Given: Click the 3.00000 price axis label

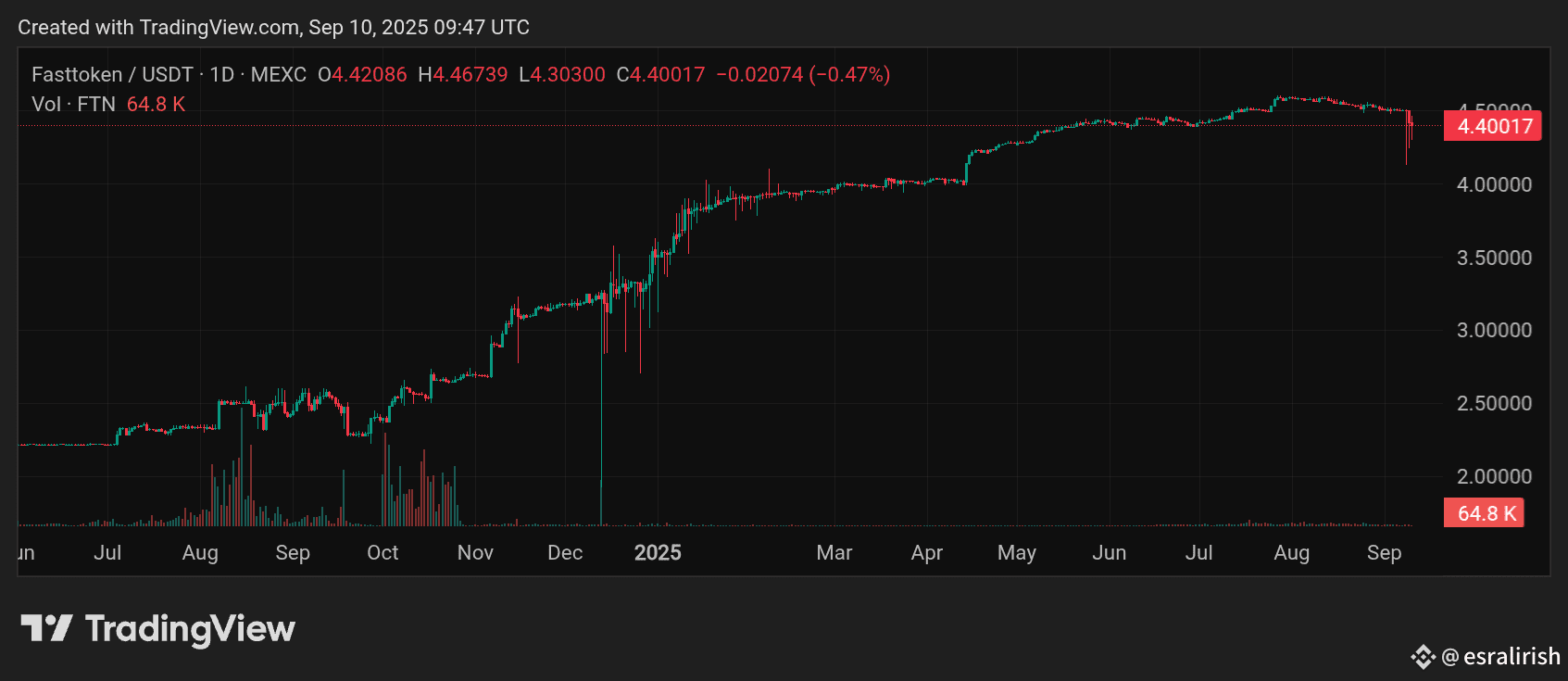Looking at the screenshot, I should point(1494,330).
